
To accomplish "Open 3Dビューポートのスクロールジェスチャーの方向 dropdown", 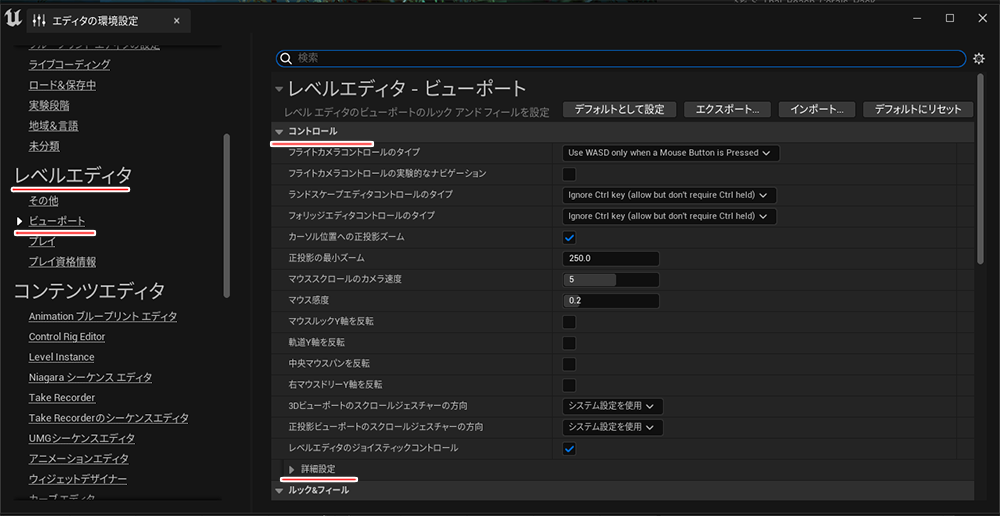I will tap(612, 406).
